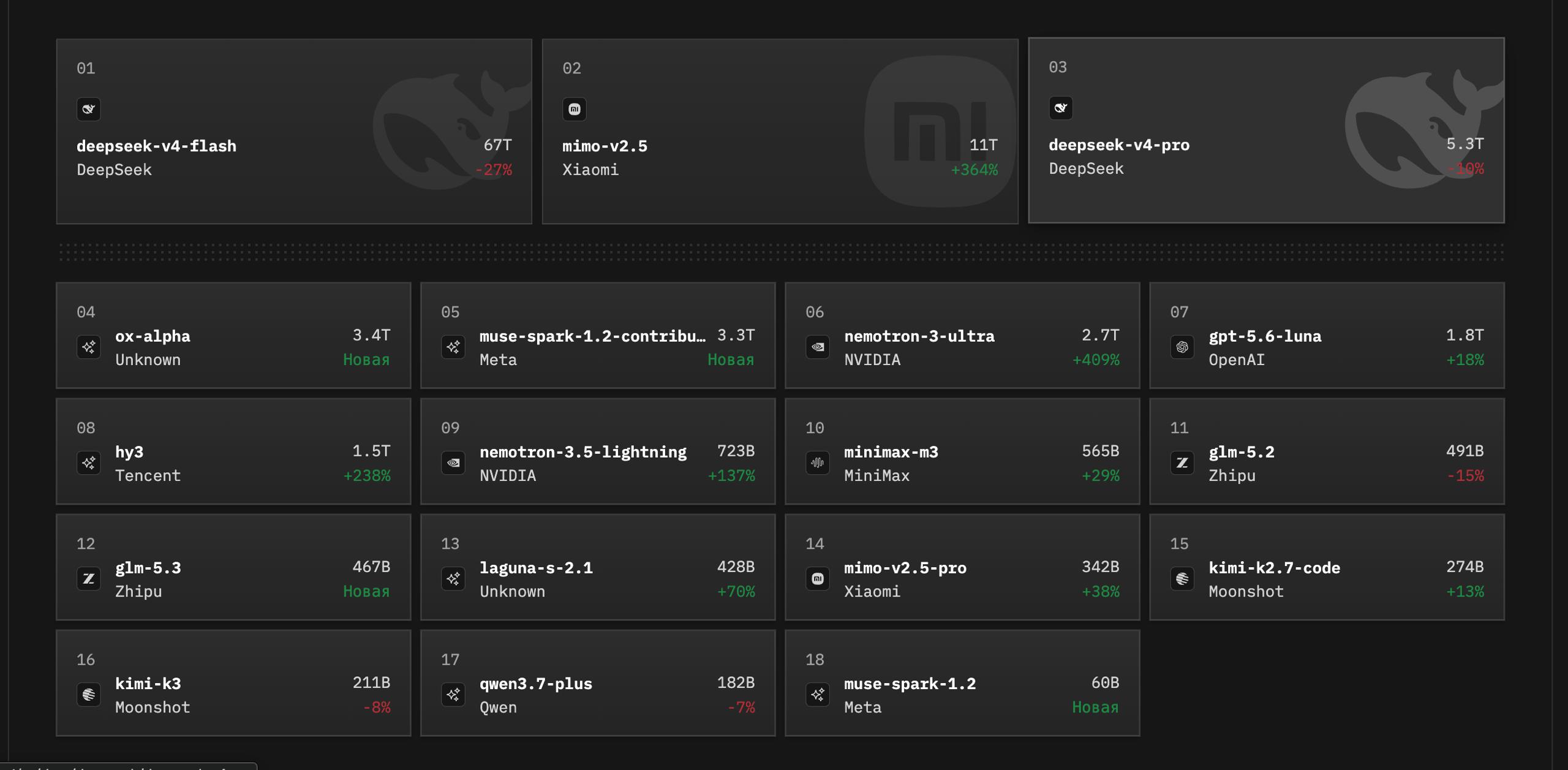Click the 3.3T value on muse-spark-1.2-contribu…

[x=736, y=335]
